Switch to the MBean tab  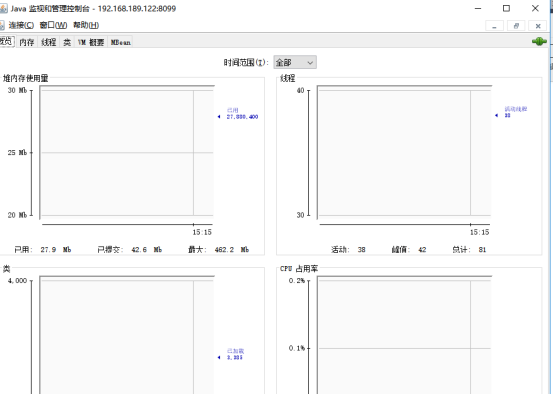pos(120,42)
